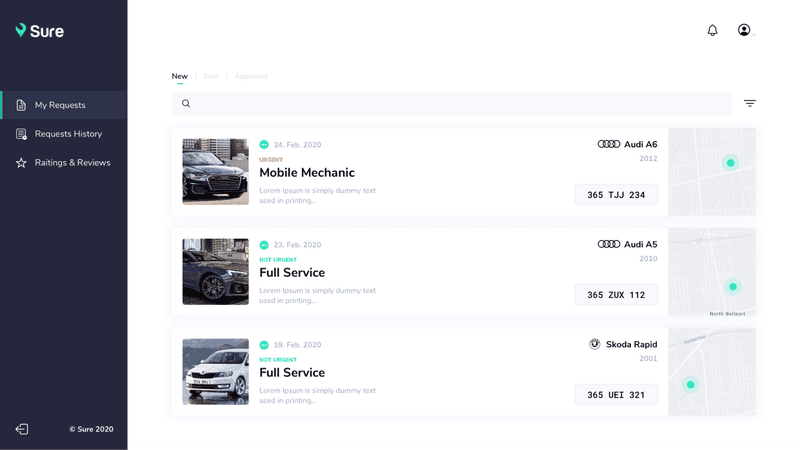
Task: Click the logout icon in sidebar
Action: coord(22,429)
